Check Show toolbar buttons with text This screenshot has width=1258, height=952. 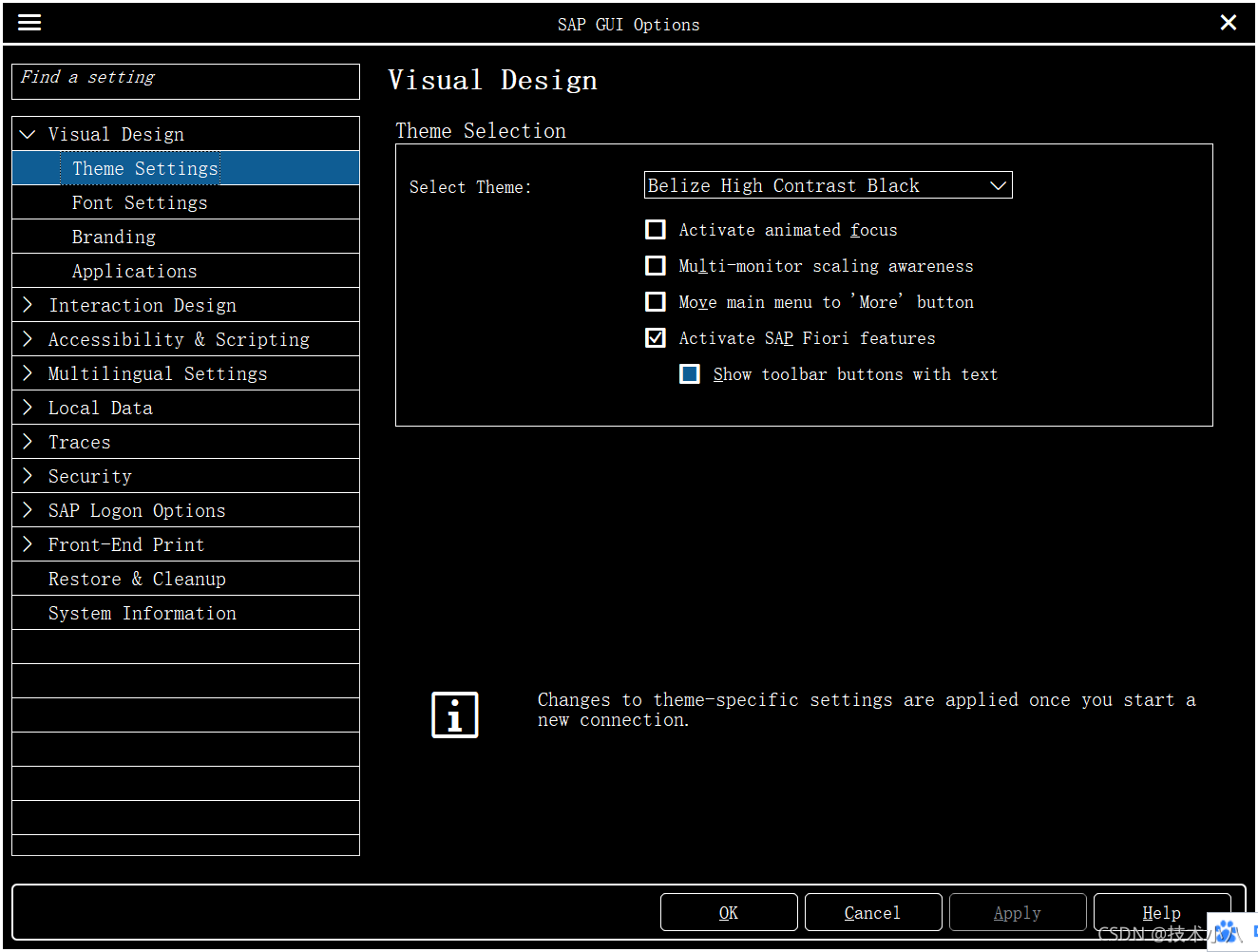[690, 373]
